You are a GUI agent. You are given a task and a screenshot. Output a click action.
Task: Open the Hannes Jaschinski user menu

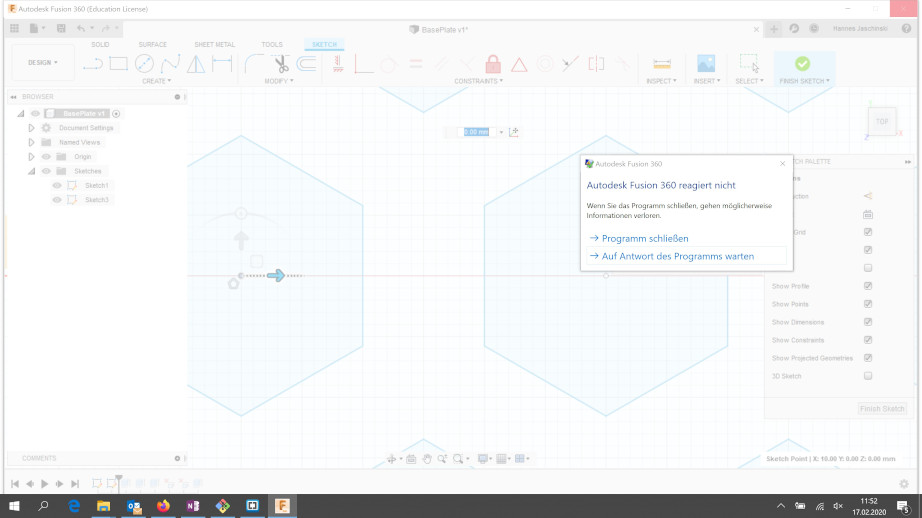pos(860,28)
